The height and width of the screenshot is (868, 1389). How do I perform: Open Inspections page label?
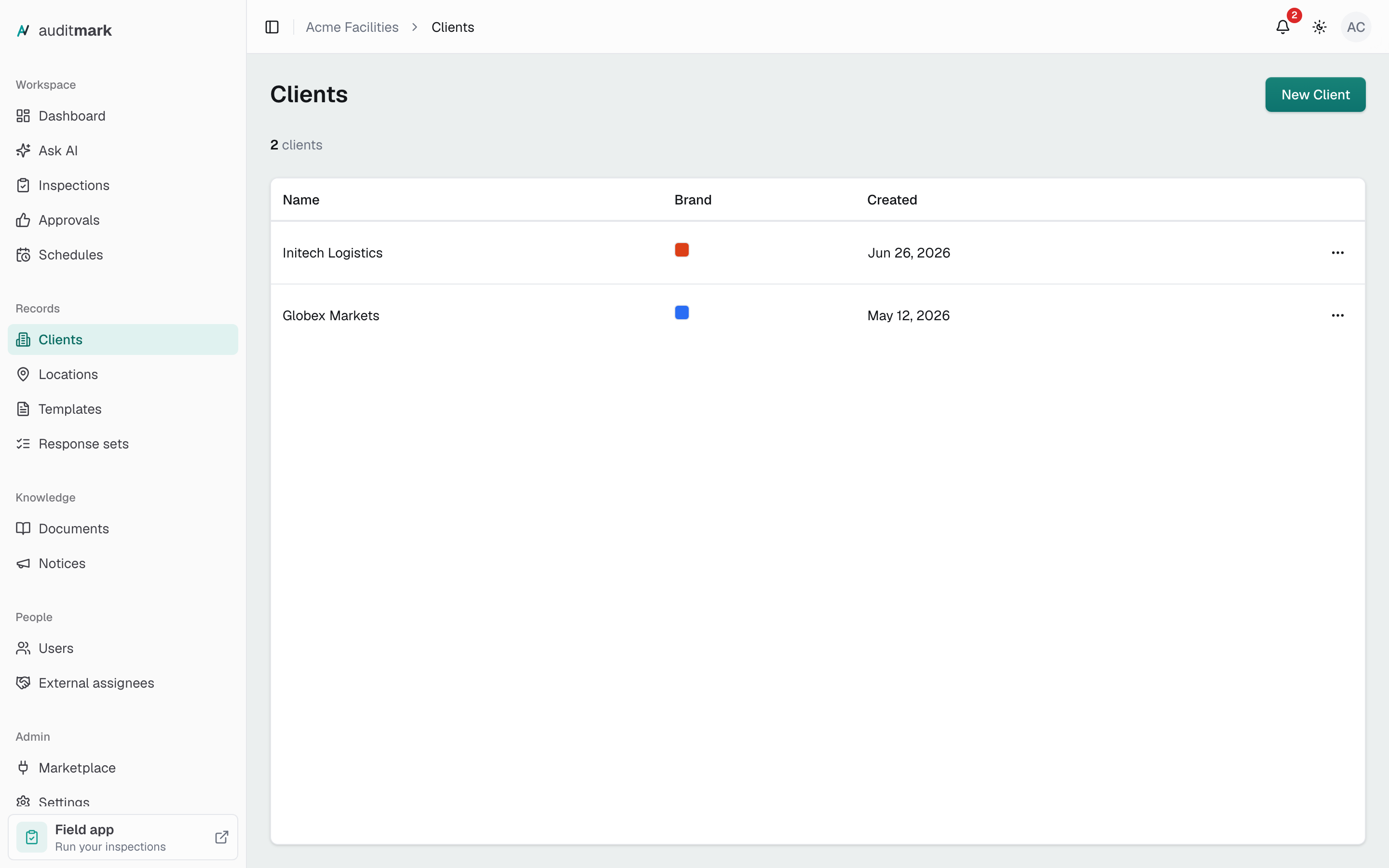pyautogui.click(x=74, y=186)
